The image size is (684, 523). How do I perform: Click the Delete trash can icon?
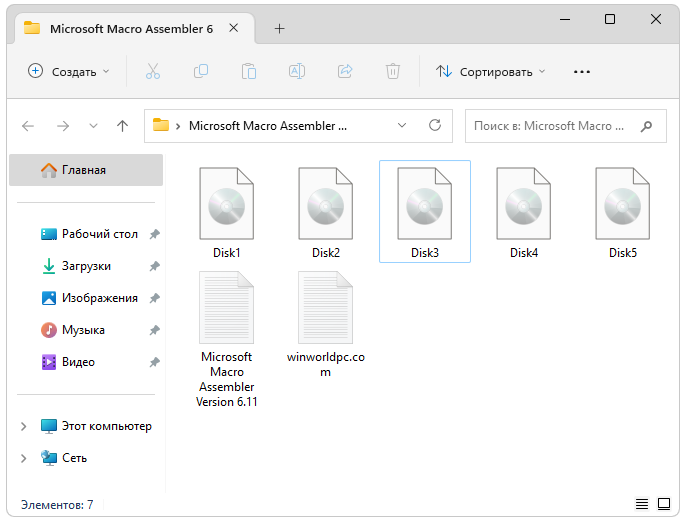393,71
